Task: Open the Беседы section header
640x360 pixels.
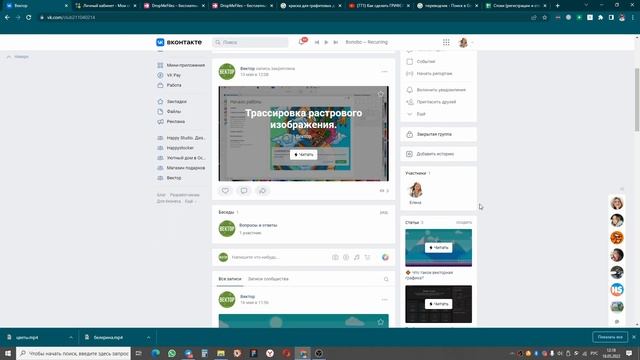Action: click(x=229, y=212)
